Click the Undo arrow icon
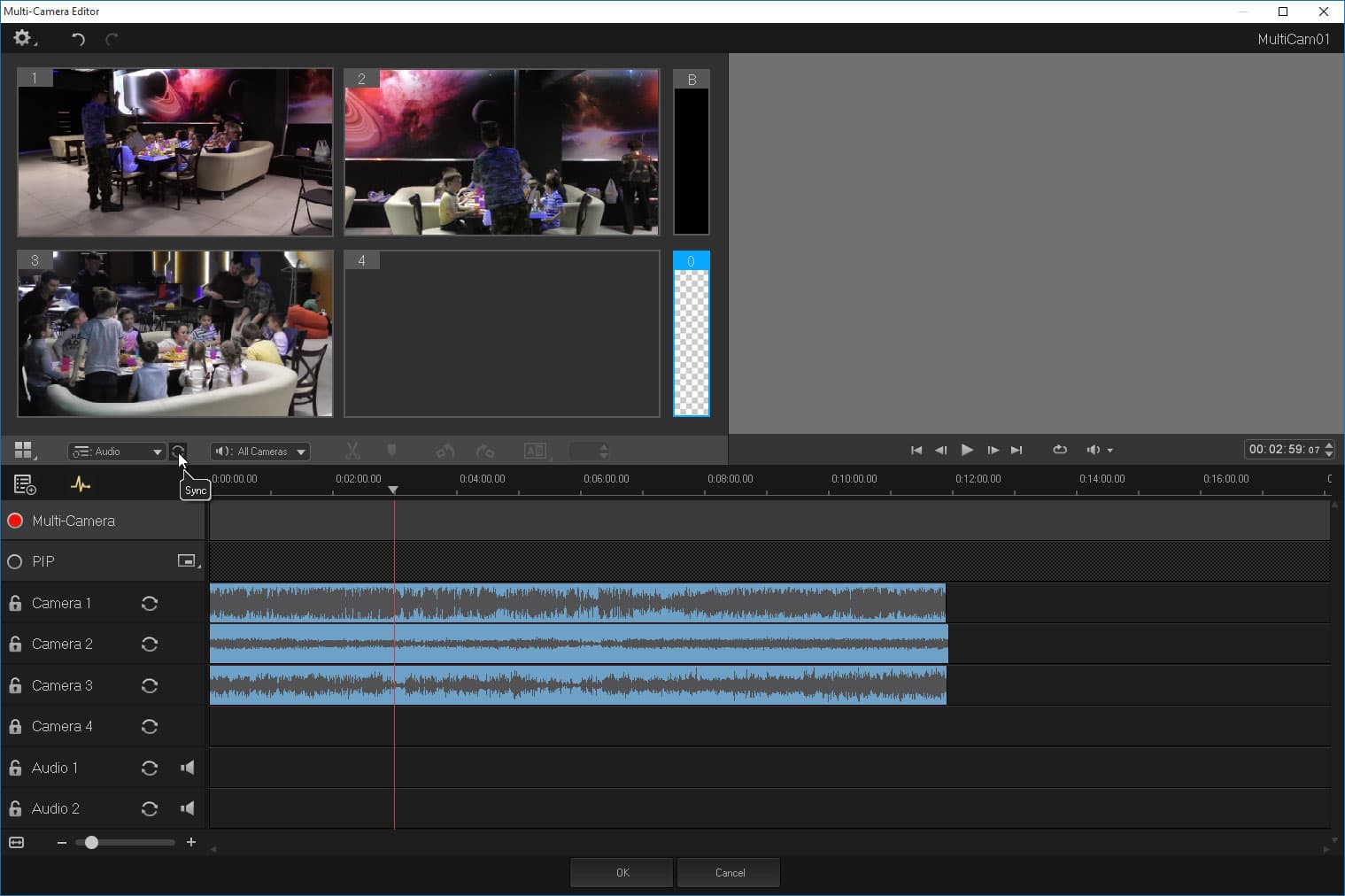This screenshot has width=1345, height=896. (x=78, y=39)
